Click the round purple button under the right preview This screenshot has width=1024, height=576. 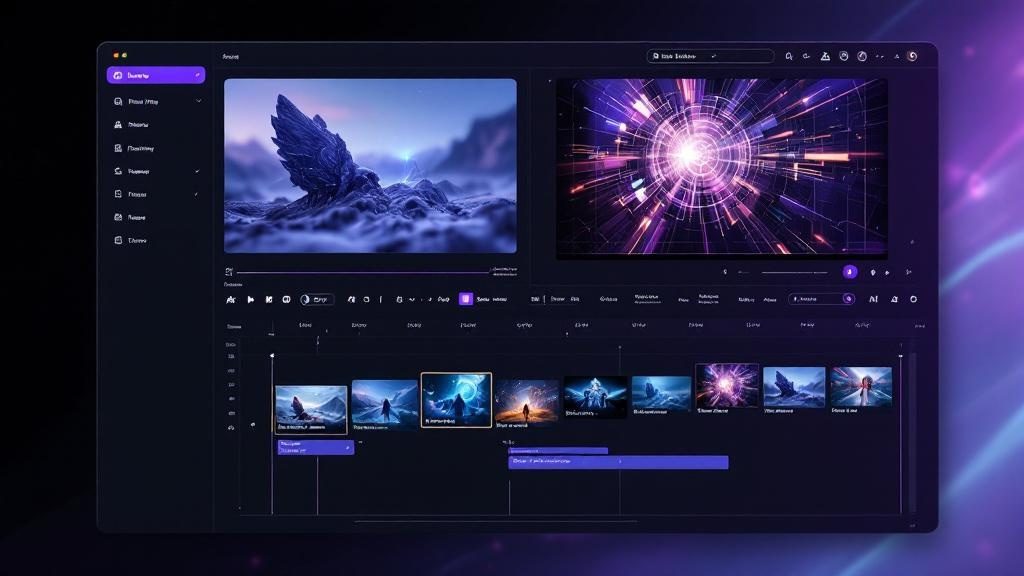(x=850, y=272)
